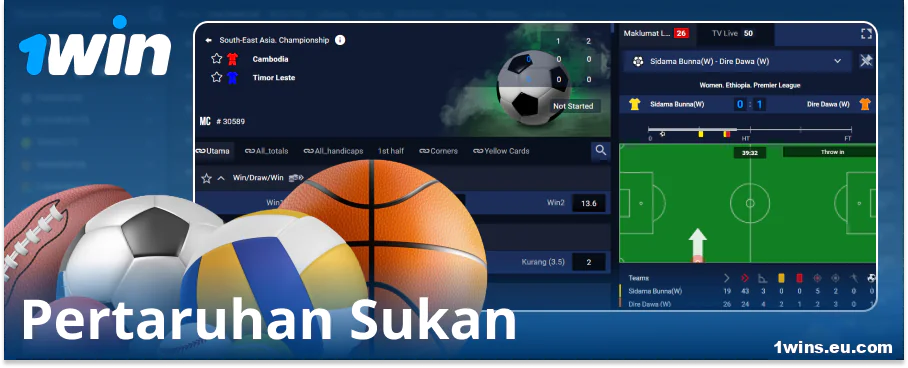Image resolution: width=908 pixels, height=368 pixels.
Task: Favorite Timor Leste with its star icon
Action: (x=217, y=77)
